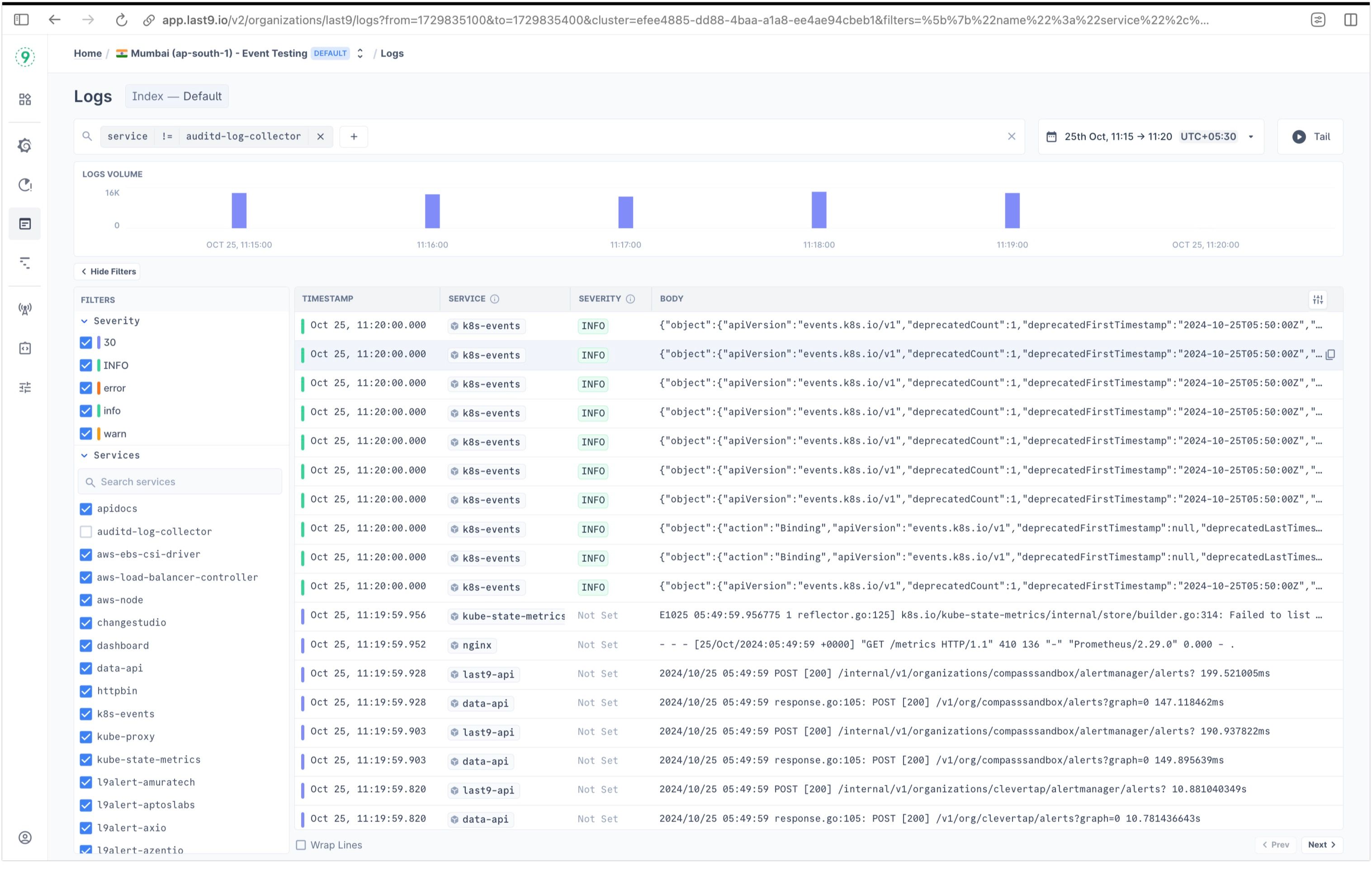Click the calendar icon in time picker
This screenshot has width=1372, height=893.
1051,137
